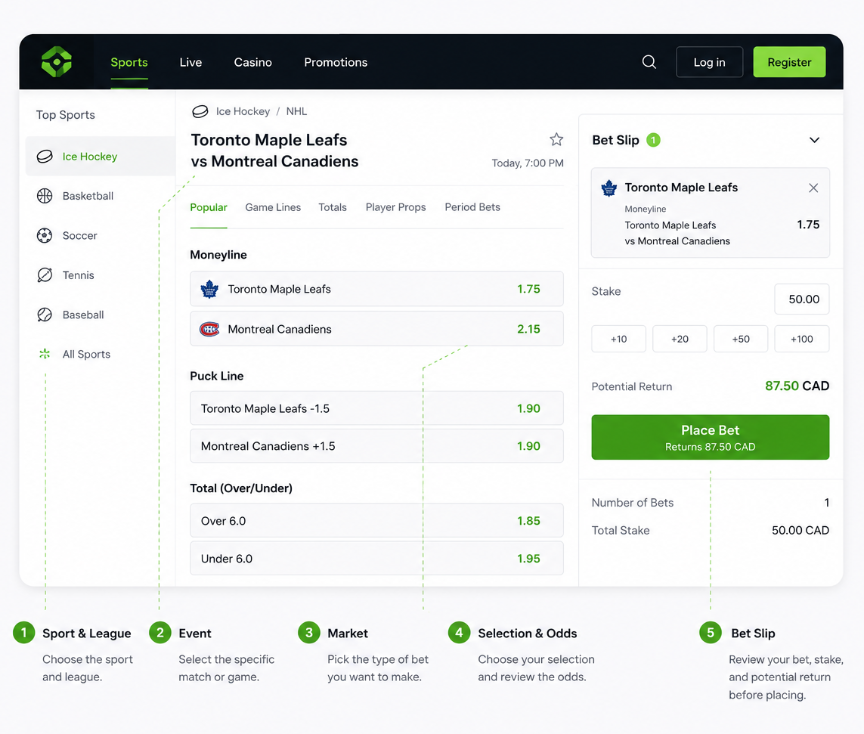864x734 pixels.
Task: Click the Tennis sidebar icon
Action: (x=45, y=275)
